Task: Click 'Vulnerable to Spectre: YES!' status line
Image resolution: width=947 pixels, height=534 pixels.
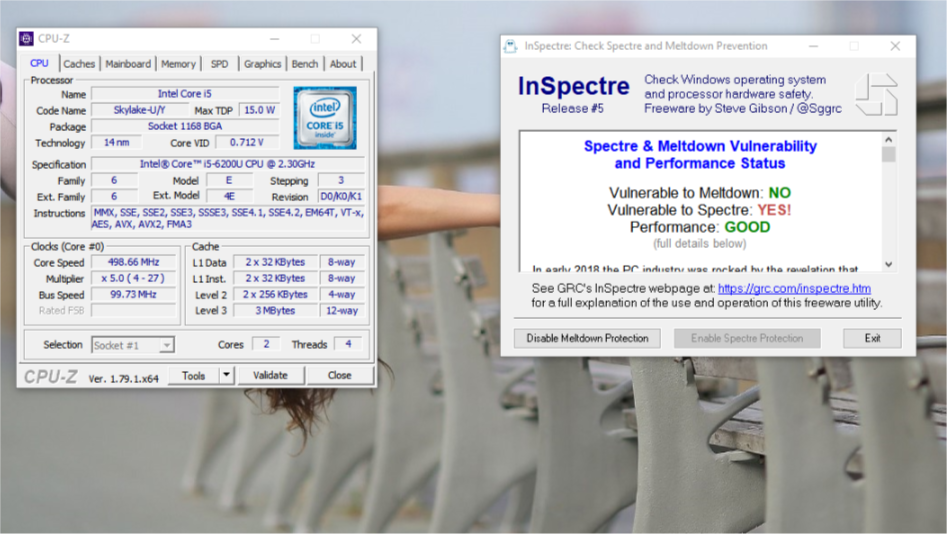Action: [x=699, y=210]
